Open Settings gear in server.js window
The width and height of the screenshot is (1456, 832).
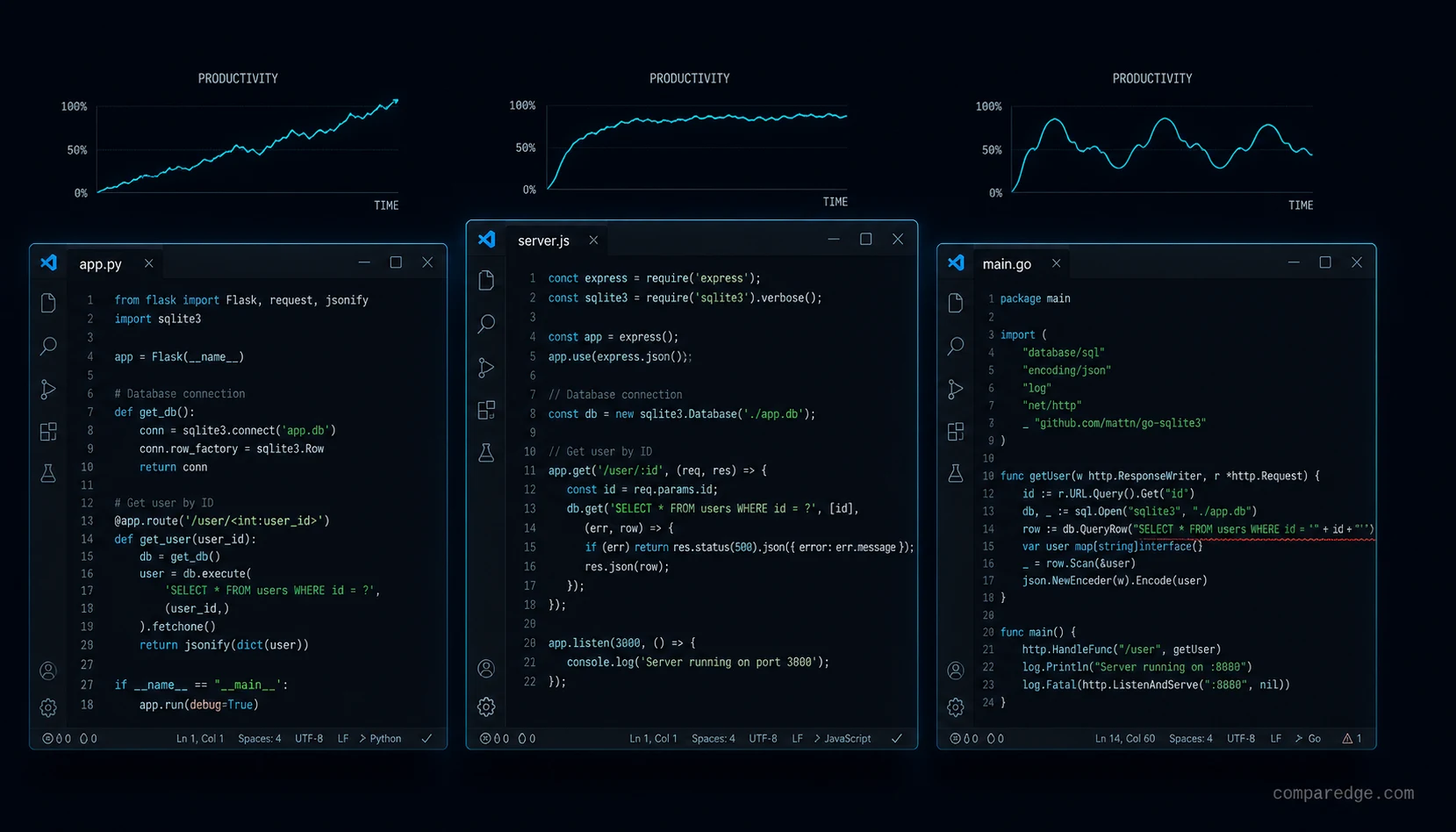pos(486,706)
